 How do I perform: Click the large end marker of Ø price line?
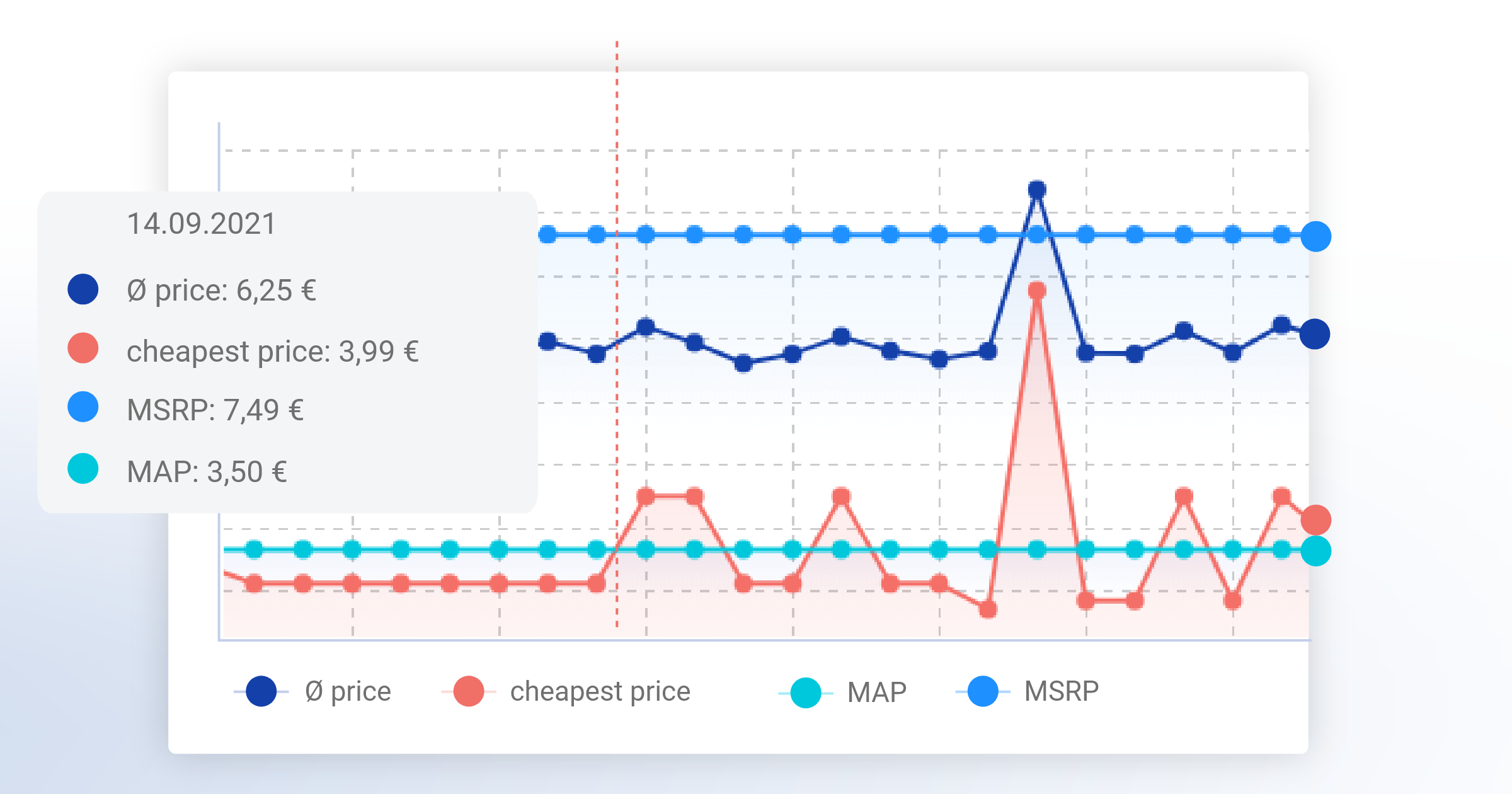point(1315,334)
